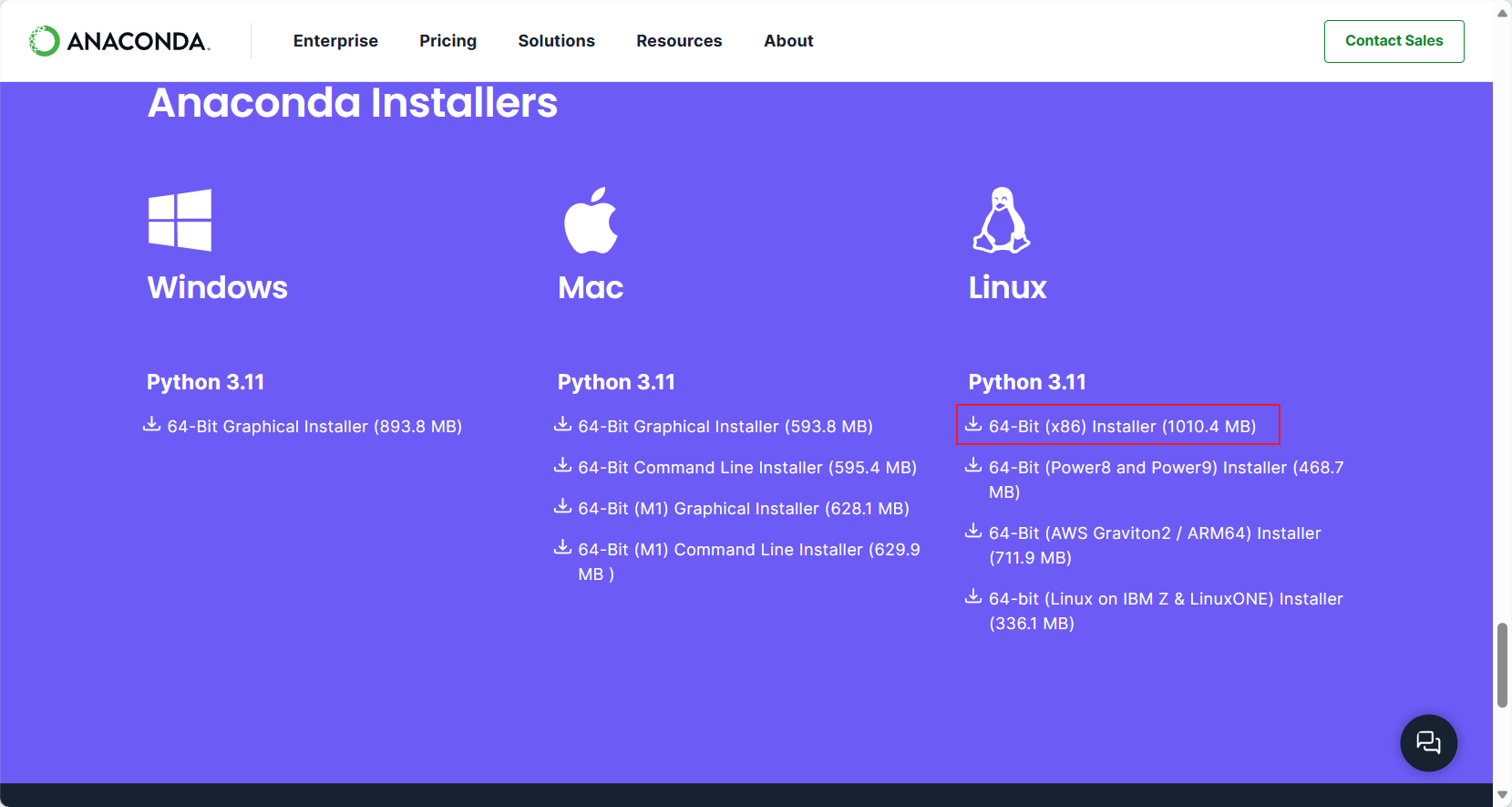
Task: Open the Pricing menu item
Action: [x=447, y=41]
